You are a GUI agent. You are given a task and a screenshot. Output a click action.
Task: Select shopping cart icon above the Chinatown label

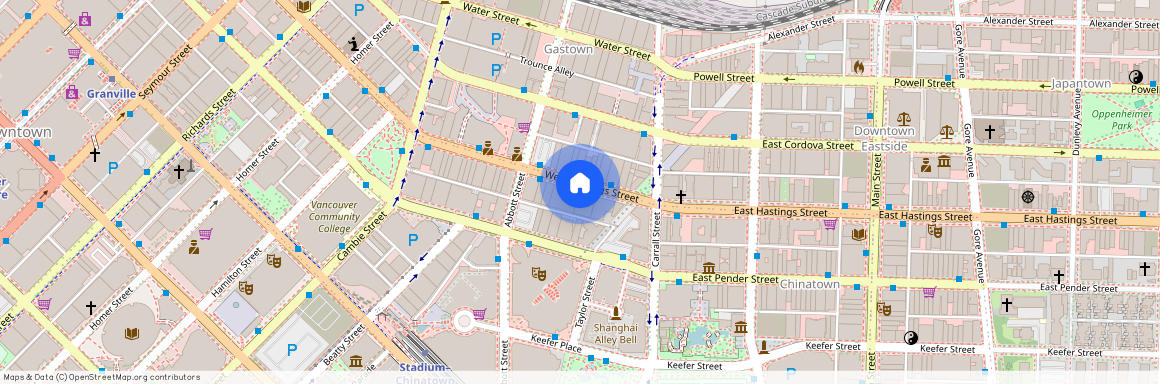click(x=830, y=223)
